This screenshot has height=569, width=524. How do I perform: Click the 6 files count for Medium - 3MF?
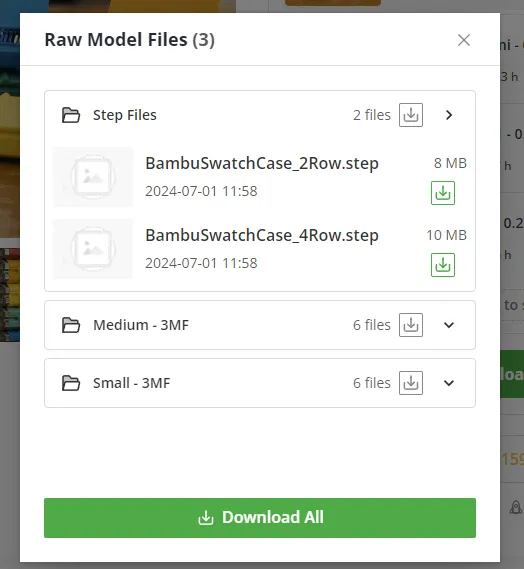372,325
